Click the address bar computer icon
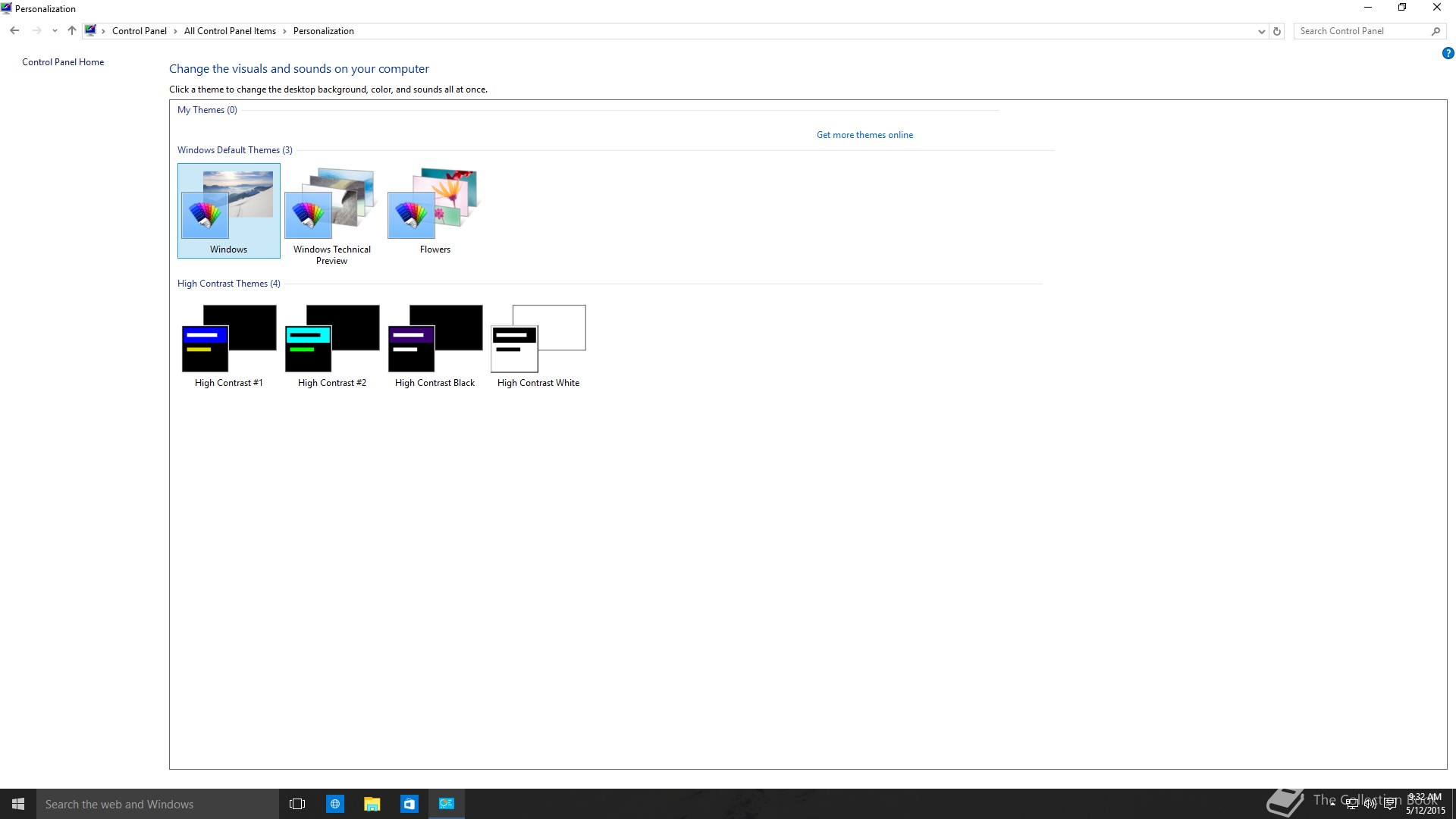This screenshot has width=1456, height=819. tap(90, 31)
